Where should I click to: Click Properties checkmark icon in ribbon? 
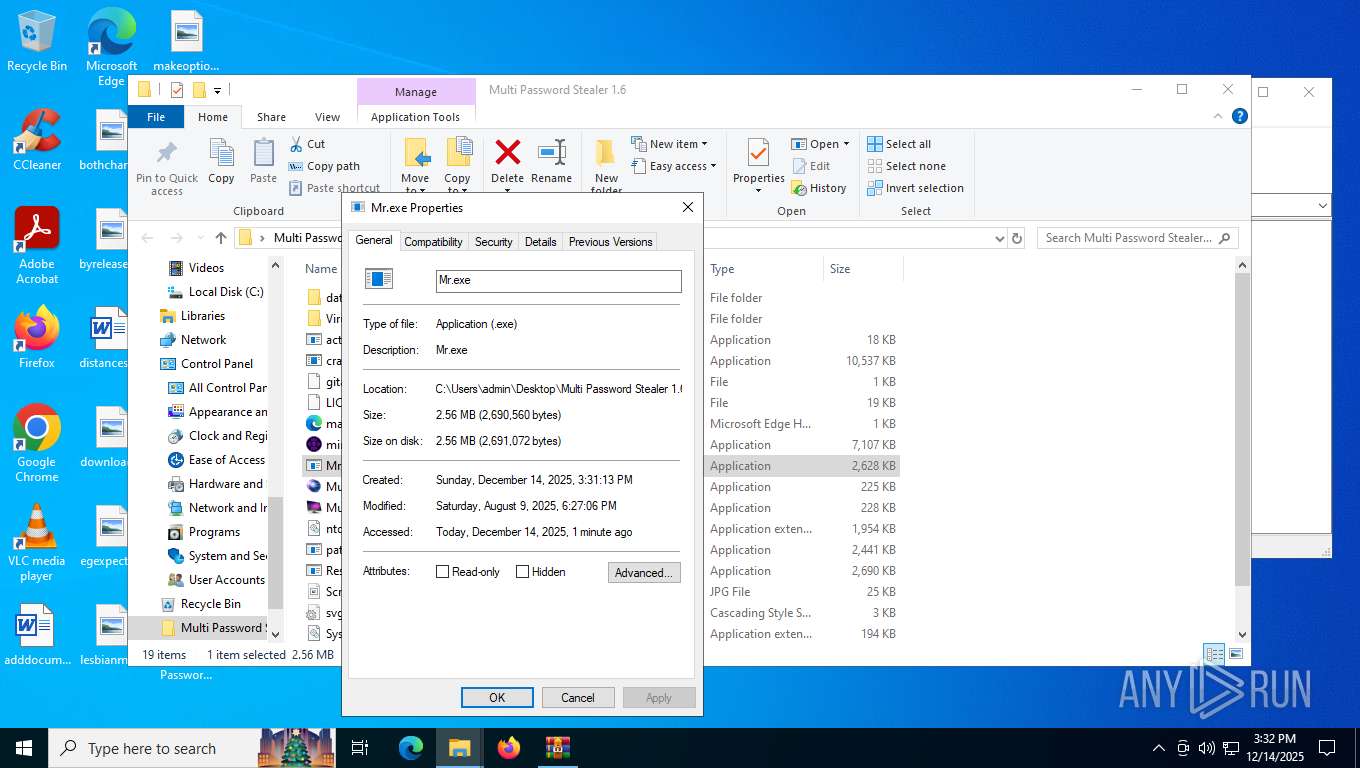click(x=758, y=153)
